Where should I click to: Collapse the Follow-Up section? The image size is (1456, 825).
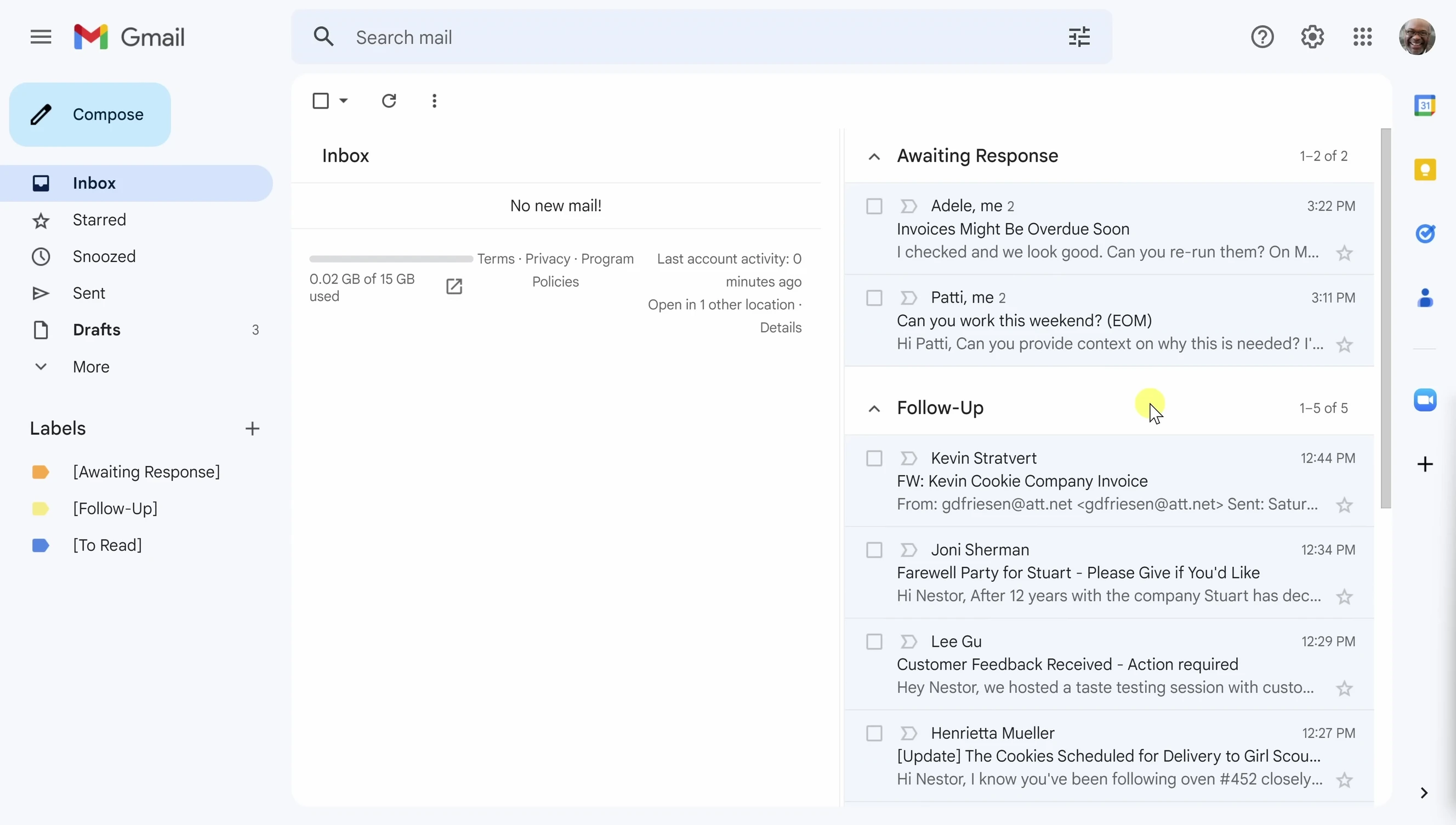[874, 409]
